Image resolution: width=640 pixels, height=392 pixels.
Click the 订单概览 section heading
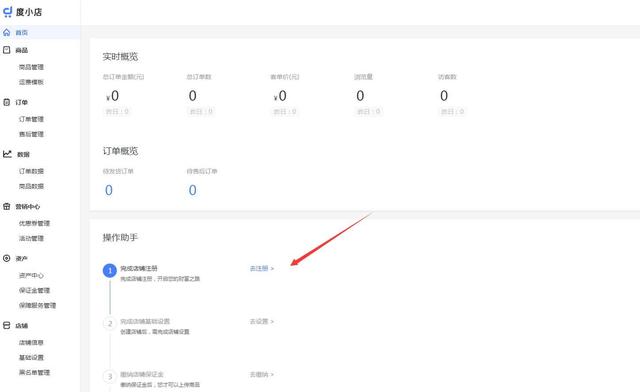tap(120, 151)
